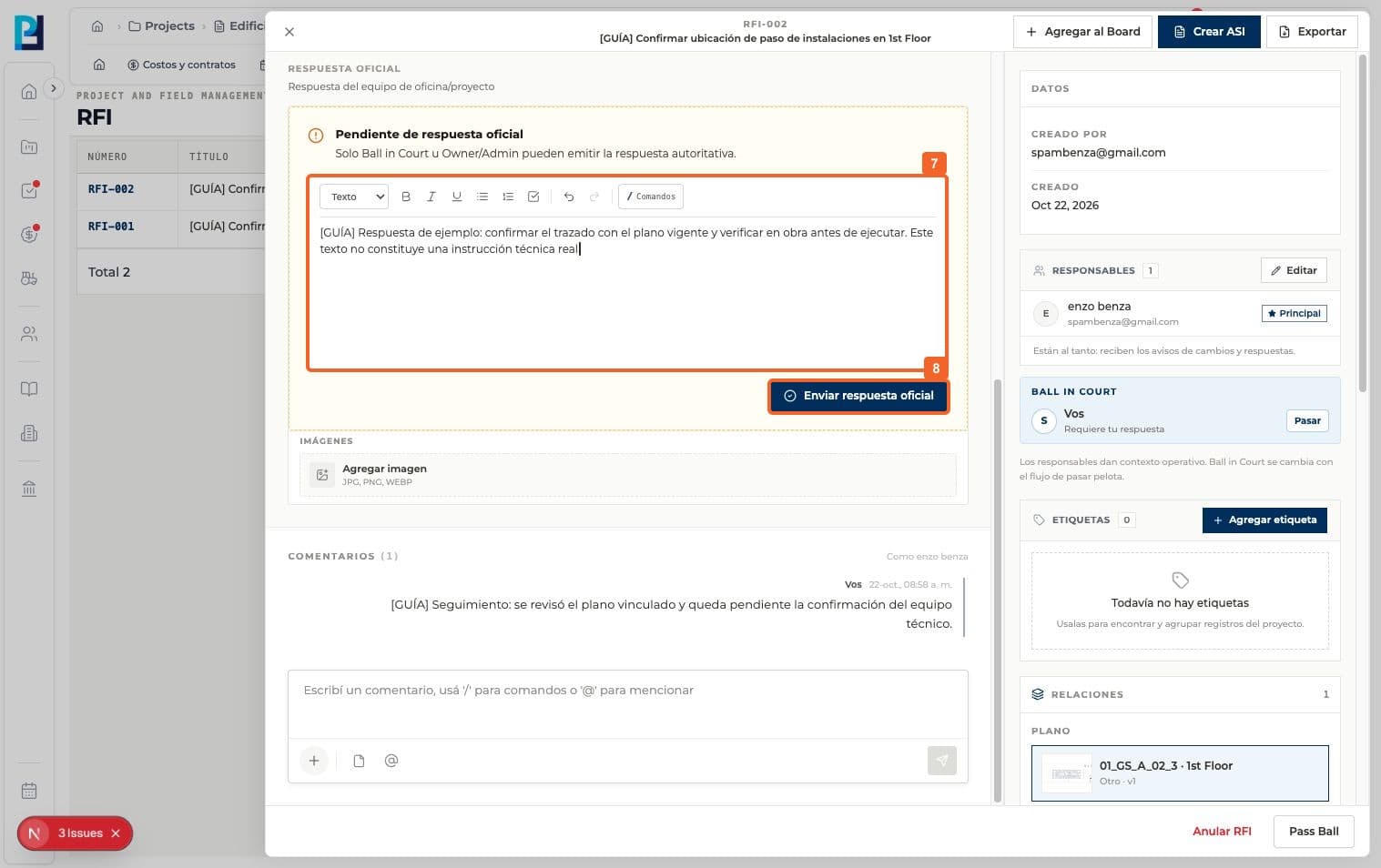Dismiss the 3 Issues badge
Viewport: 1381px width, 868px height.
(x=116, y=833)
